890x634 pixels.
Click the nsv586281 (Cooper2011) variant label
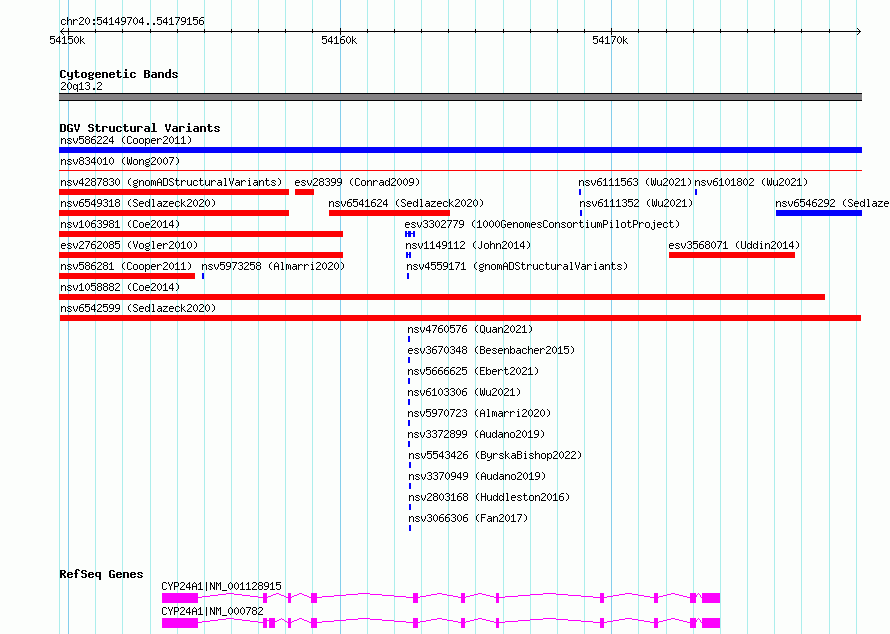click(x=126, y=266)
